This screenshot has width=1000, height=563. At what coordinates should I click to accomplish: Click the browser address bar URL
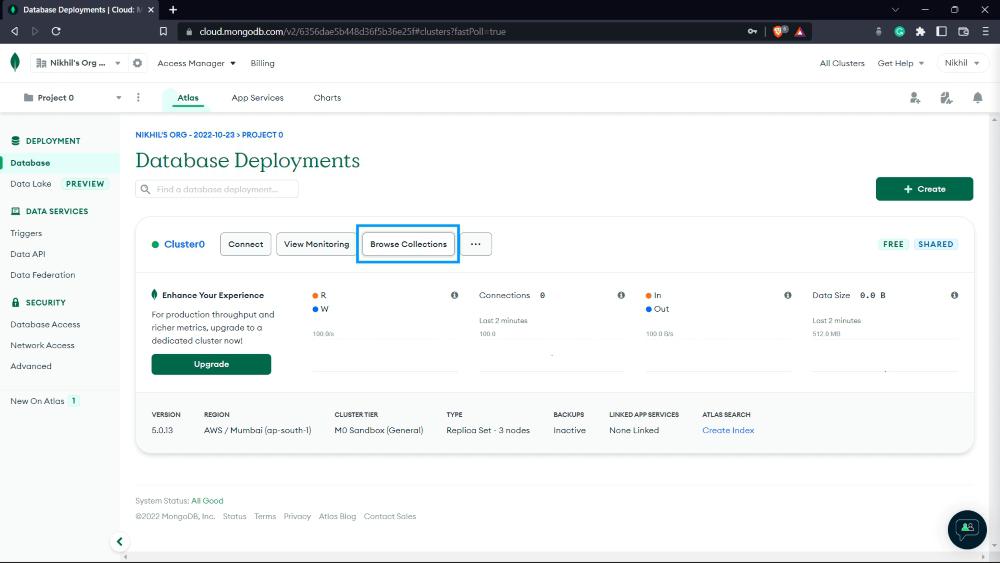point(352,31)
